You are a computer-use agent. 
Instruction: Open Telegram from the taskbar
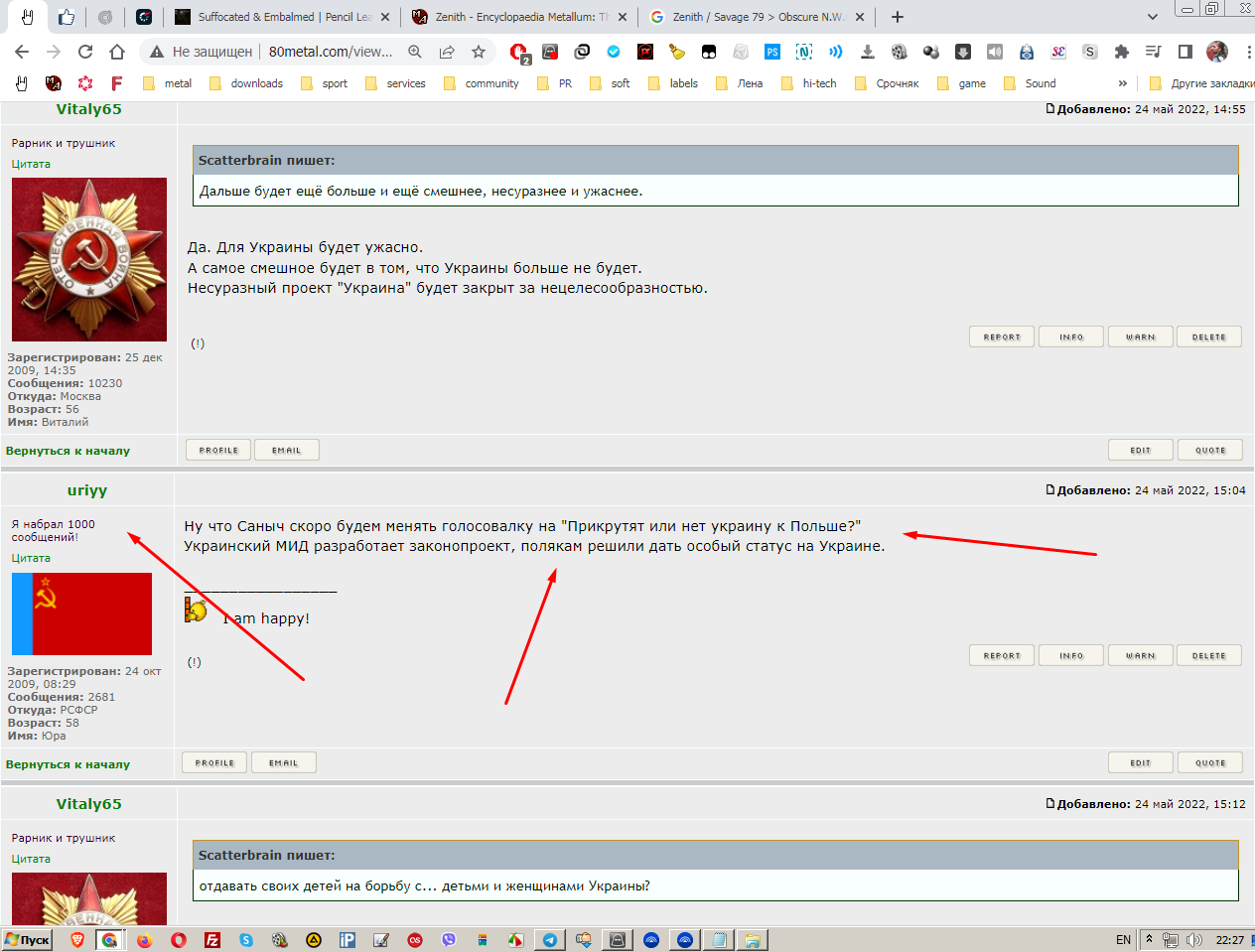[549, 940]
